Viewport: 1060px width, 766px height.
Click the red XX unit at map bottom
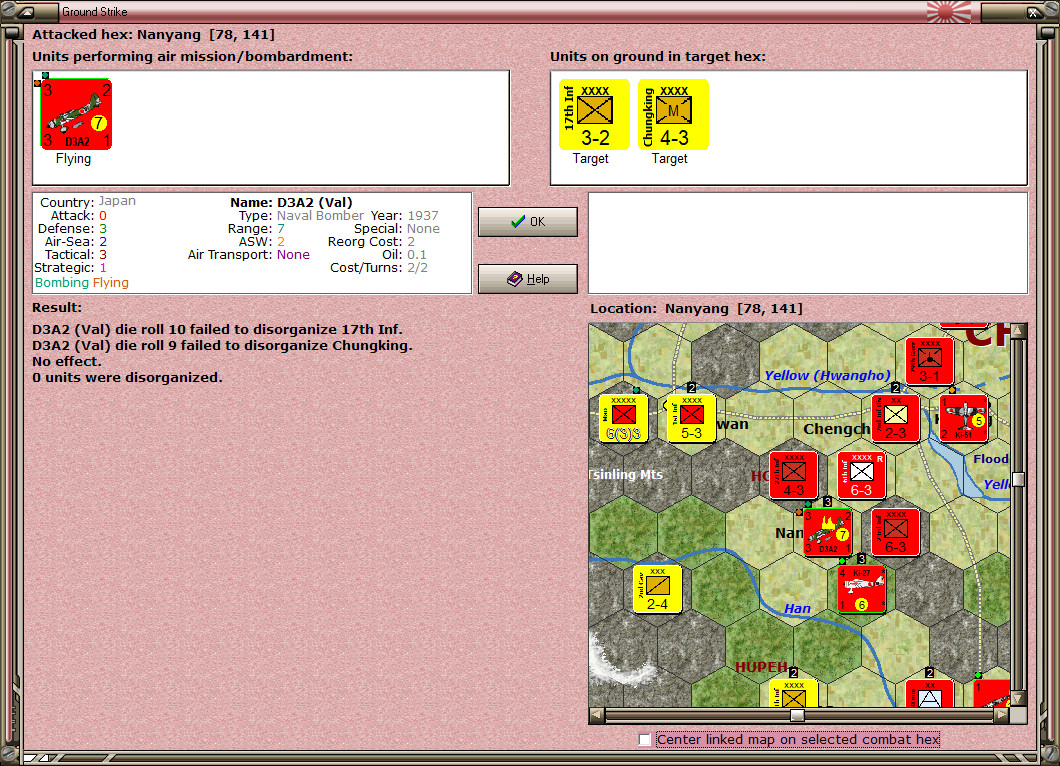930,693
